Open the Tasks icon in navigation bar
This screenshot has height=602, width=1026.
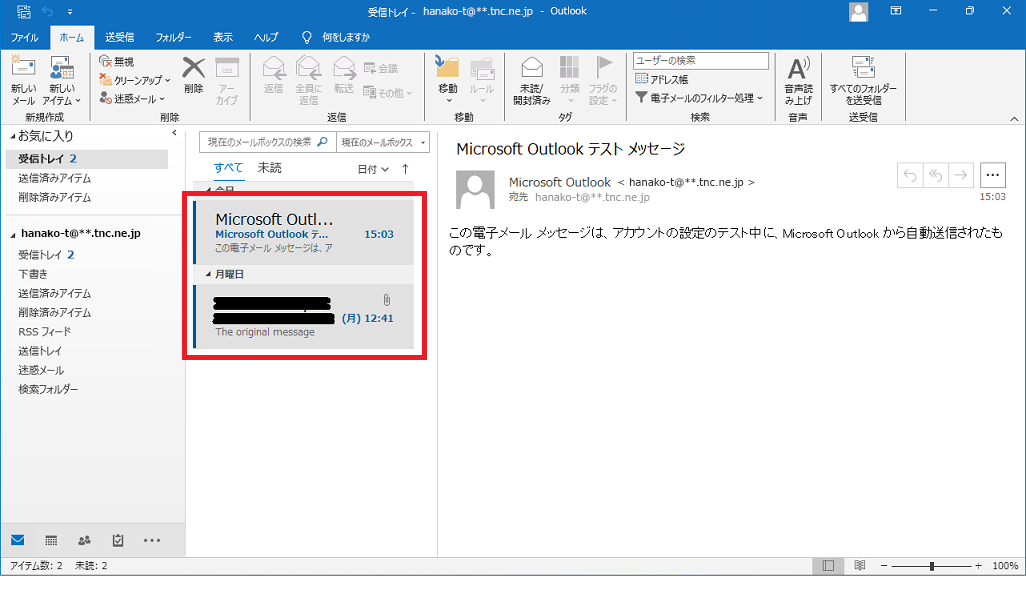click(118, 540)
